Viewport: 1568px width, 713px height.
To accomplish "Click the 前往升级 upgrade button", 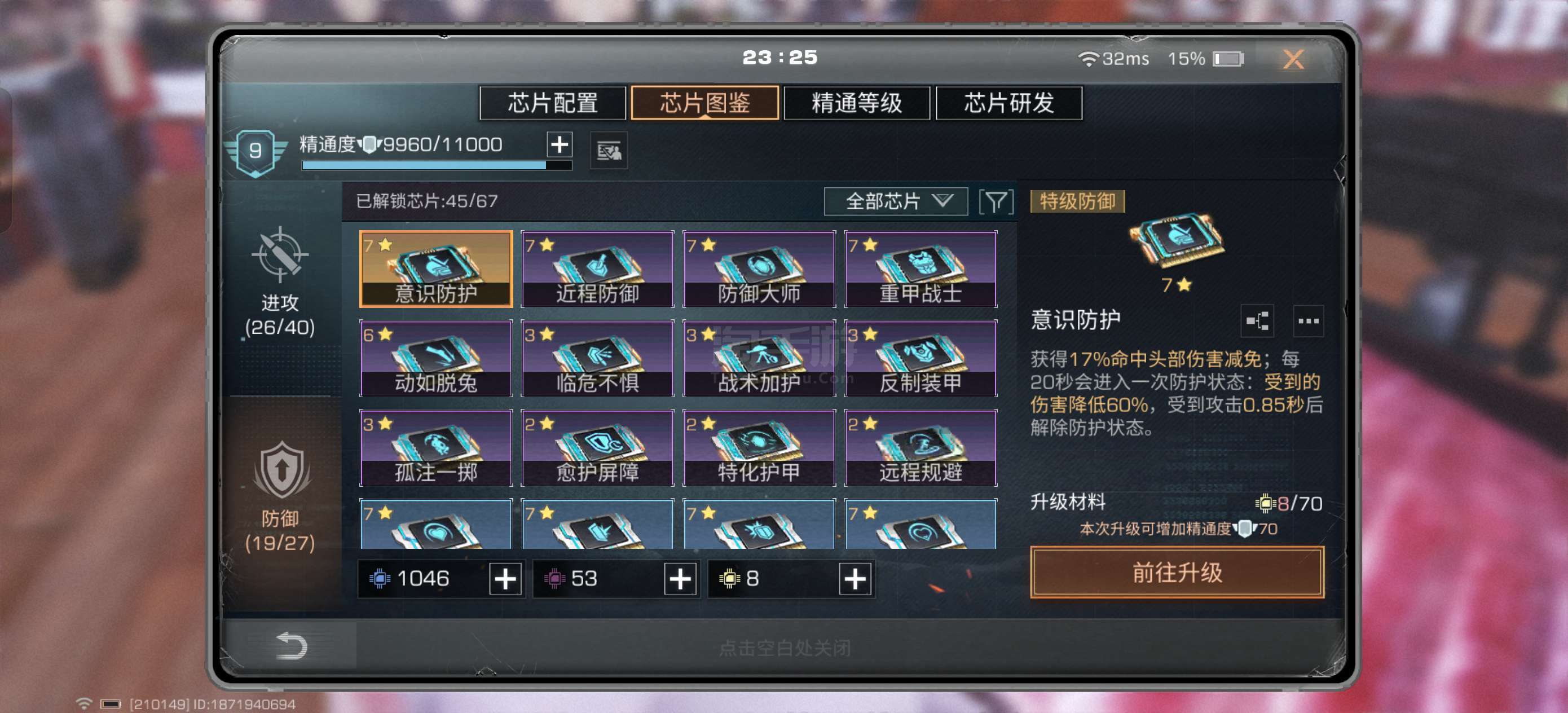I will pyautogui.click(x=1177, y=573).
